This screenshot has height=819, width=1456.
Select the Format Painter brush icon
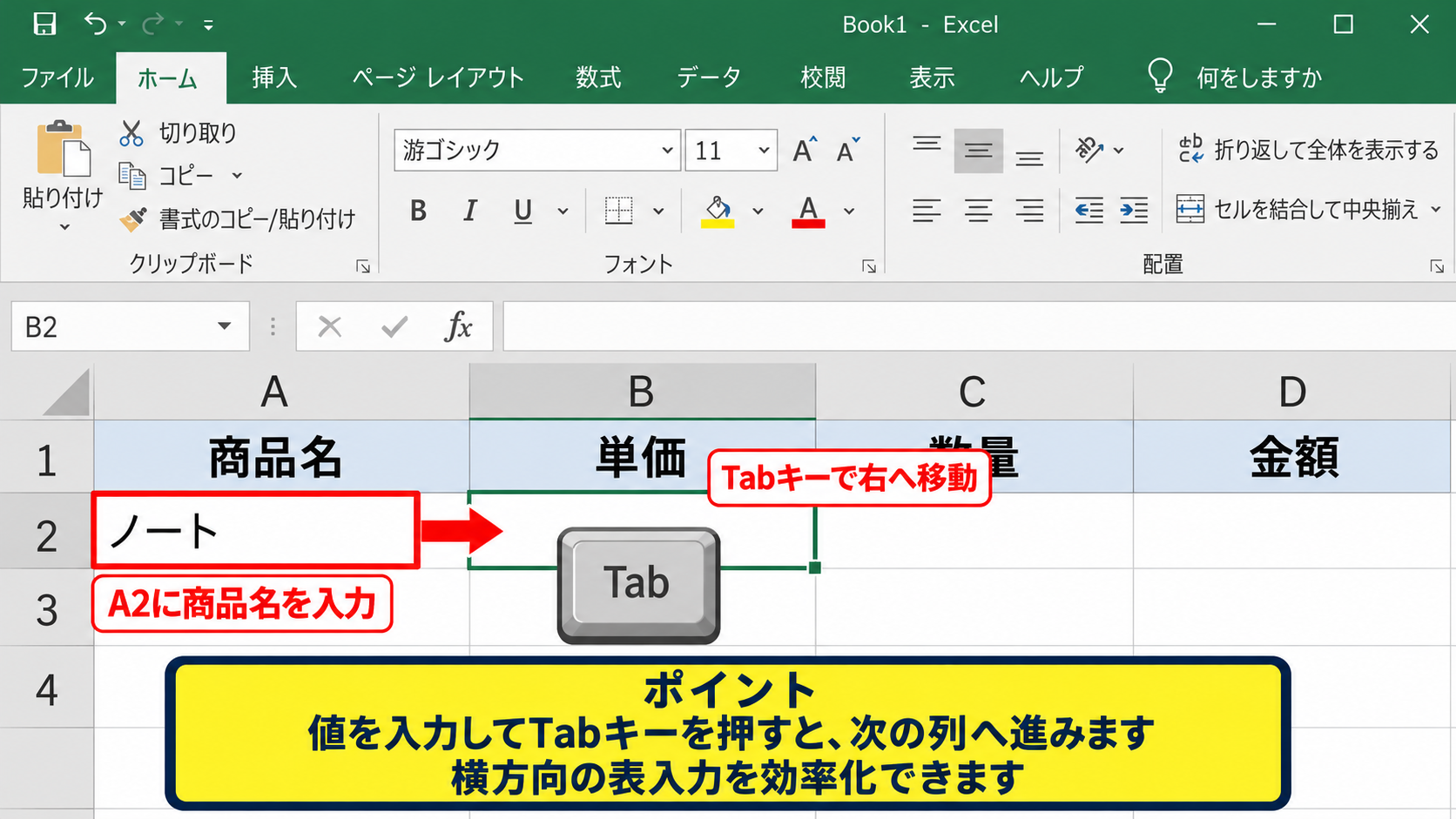(132, 218)
